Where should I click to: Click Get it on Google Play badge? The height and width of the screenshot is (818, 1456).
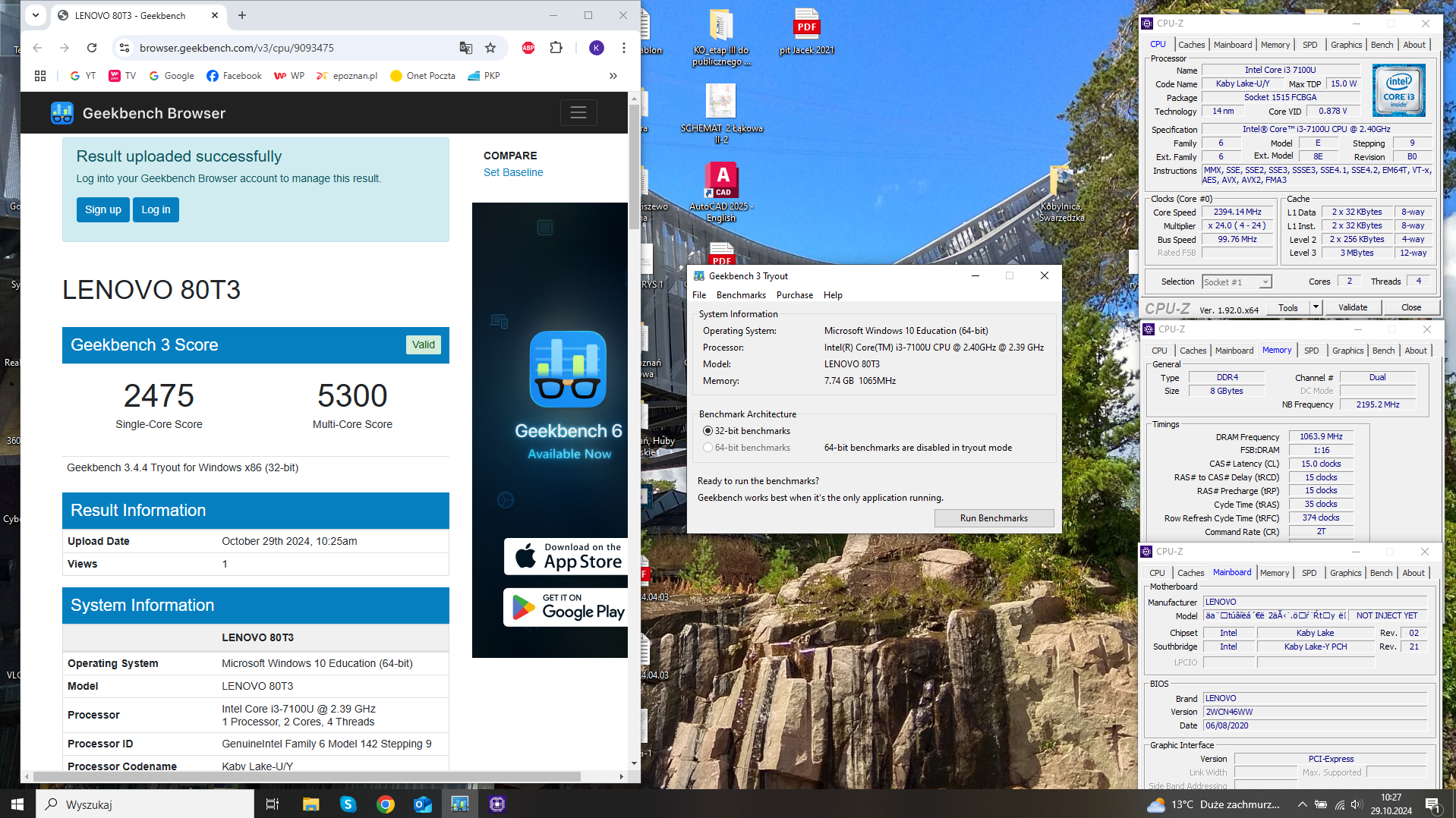[x=567, y=607]
